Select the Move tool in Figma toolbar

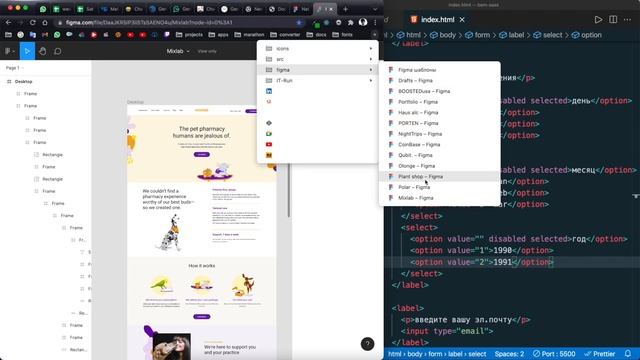click(27, 51)
